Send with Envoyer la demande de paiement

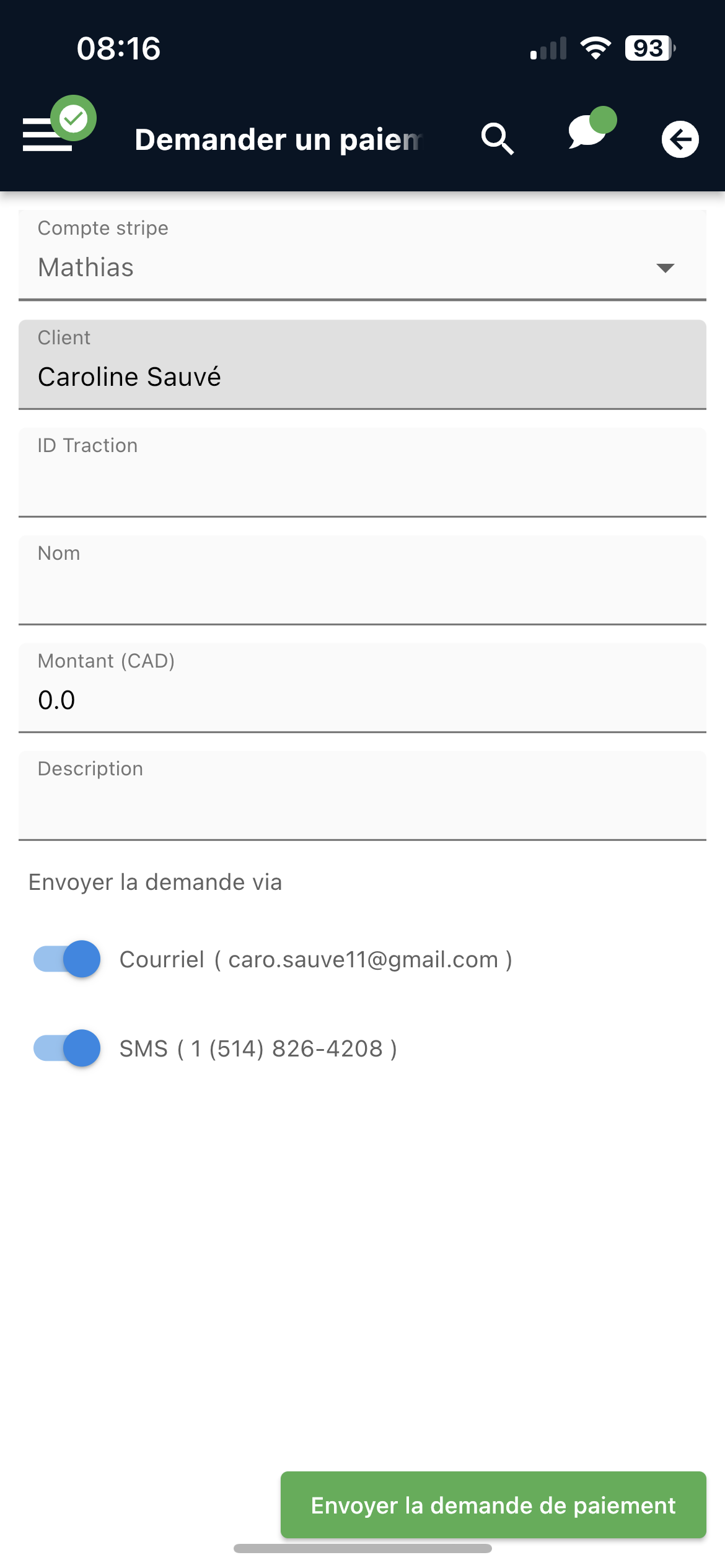click(493, 1505)
